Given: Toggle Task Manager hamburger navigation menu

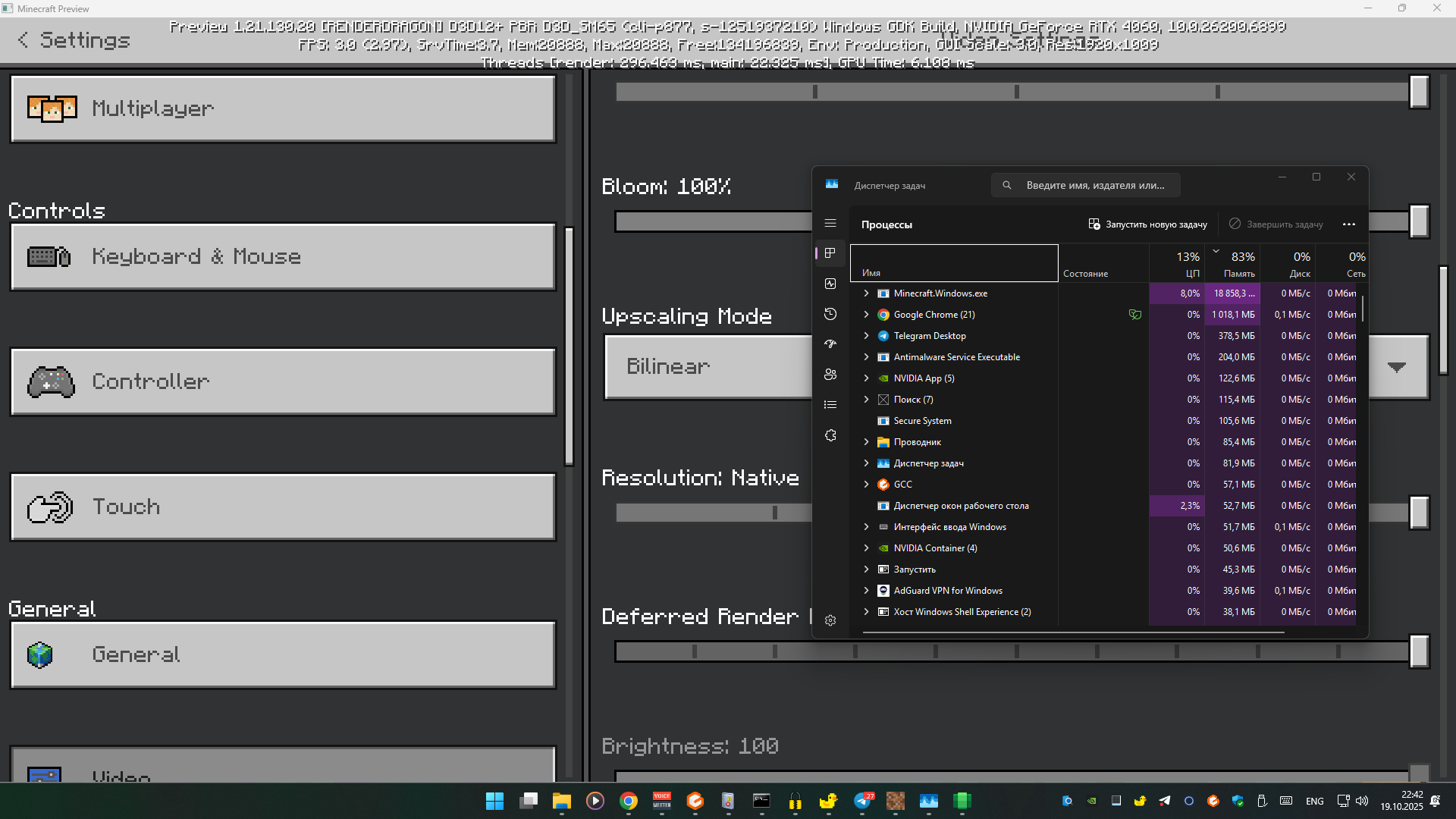Looking at the screenshot, I should [830, 223].
